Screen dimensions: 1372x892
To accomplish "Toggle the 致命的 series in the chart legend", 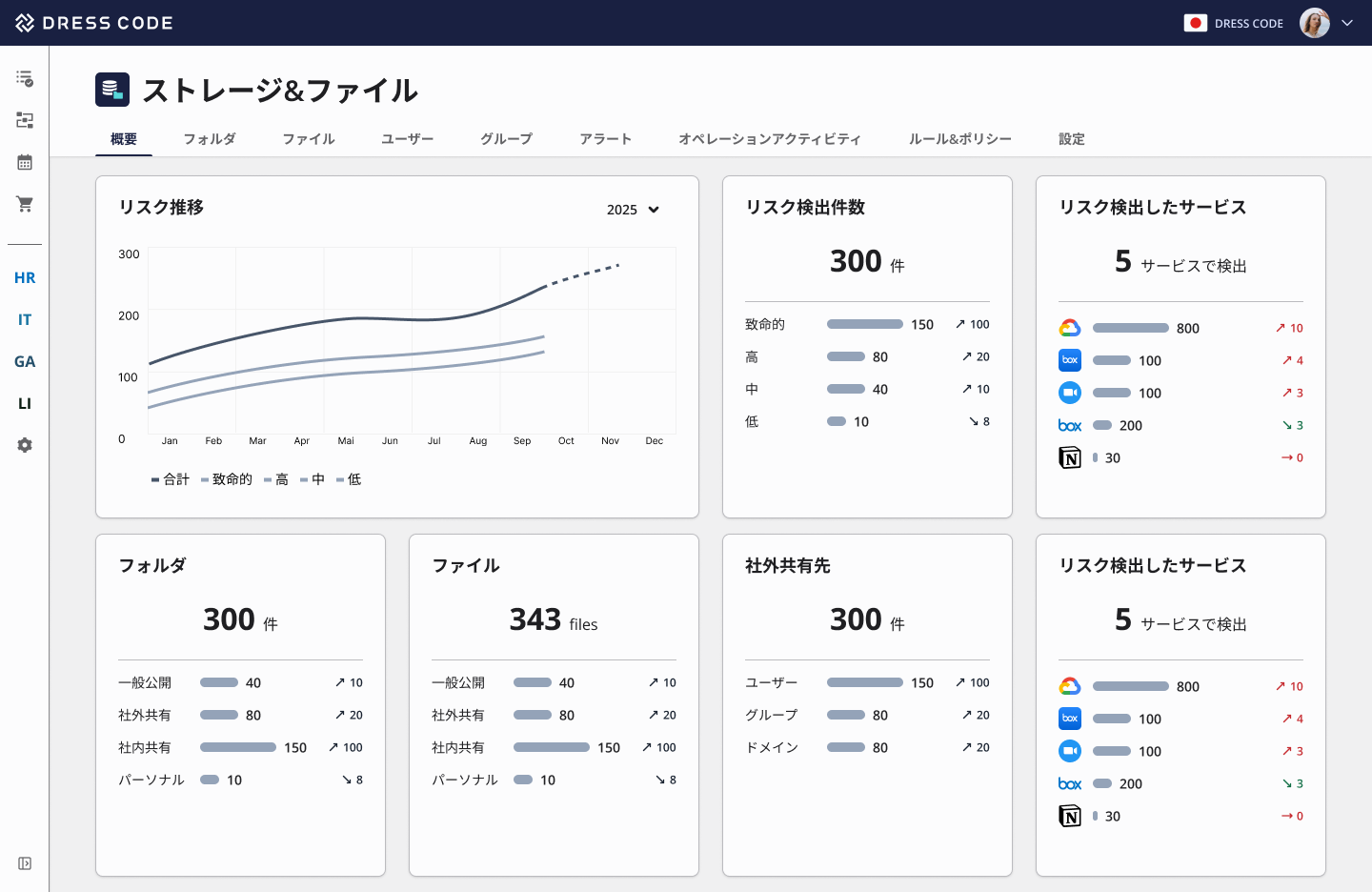I will [227, 478].
